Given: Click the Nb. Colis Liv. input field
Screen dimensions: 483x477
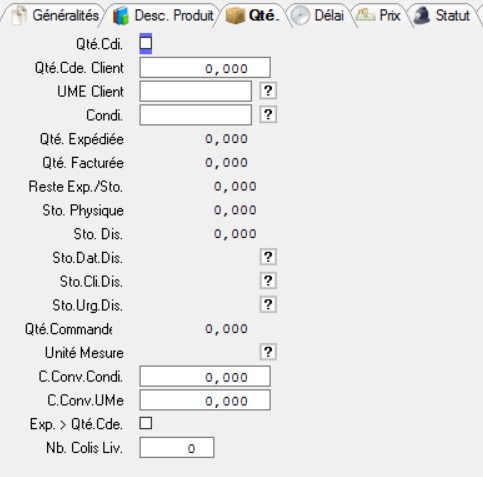Looking at the screenshot, I should click(177, 448).
